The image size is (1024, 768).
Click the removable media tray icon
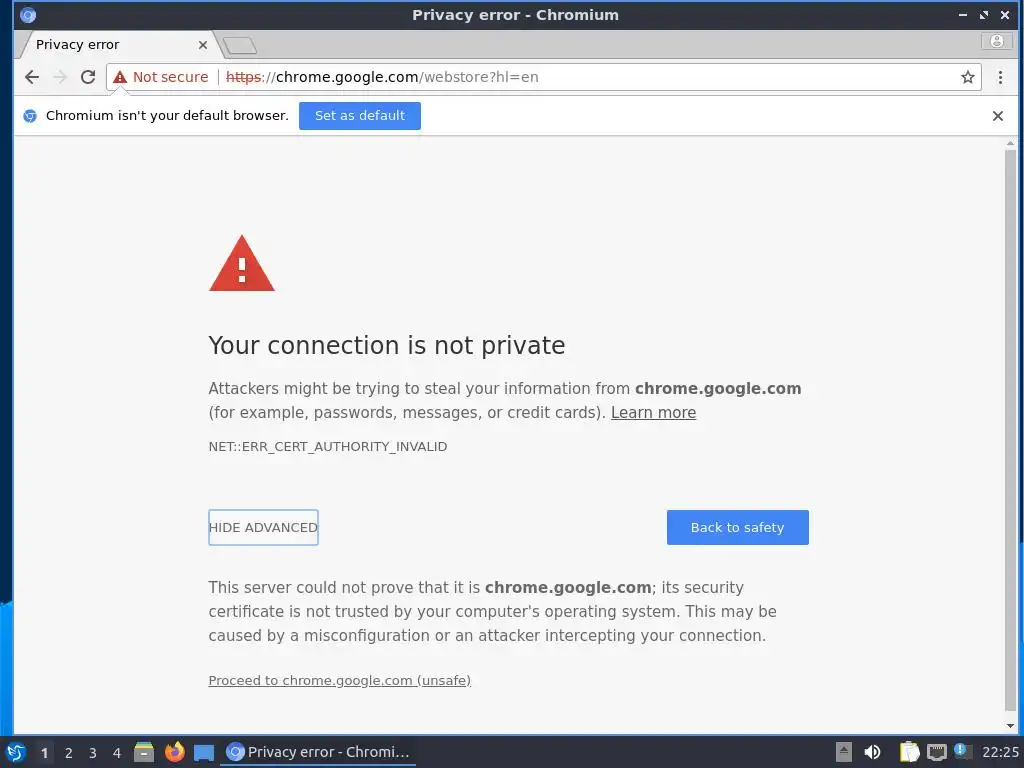pos(843,752)
